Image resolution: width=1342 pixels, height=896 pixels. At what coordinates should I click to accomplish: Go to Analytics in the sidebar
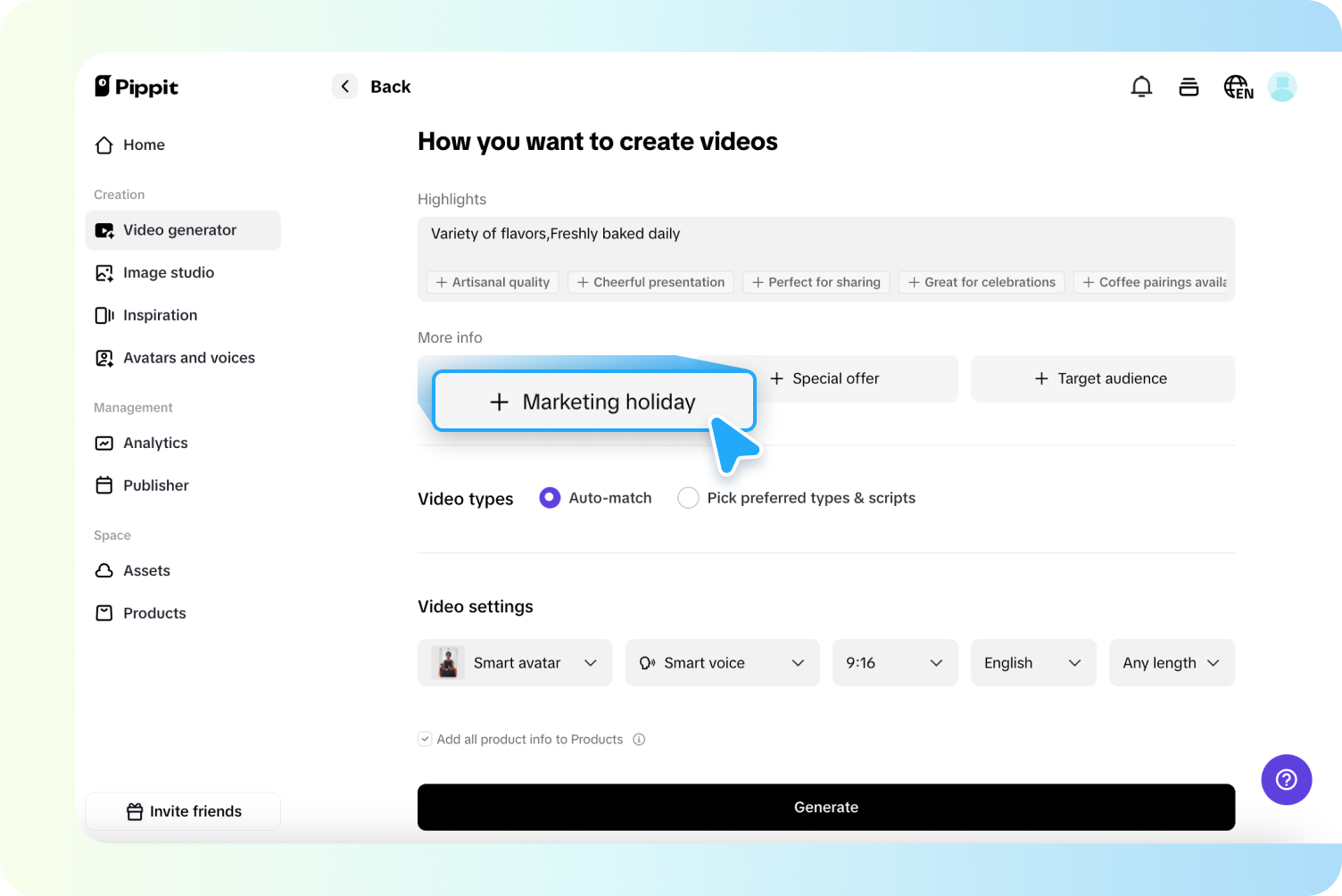pos(155,444)
